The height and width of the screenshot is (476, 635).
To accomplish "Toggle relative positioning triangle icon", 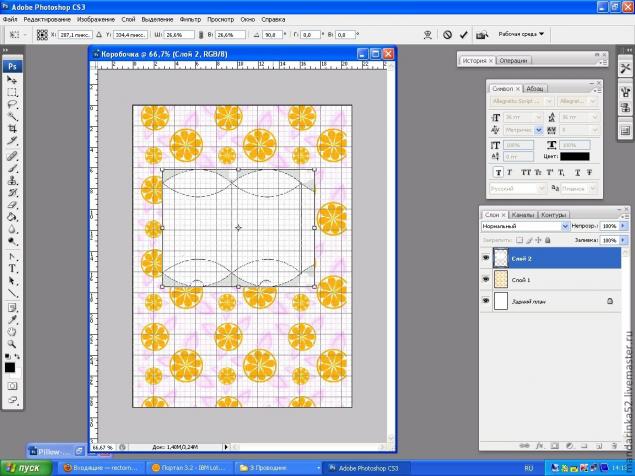I will (99, 35).
